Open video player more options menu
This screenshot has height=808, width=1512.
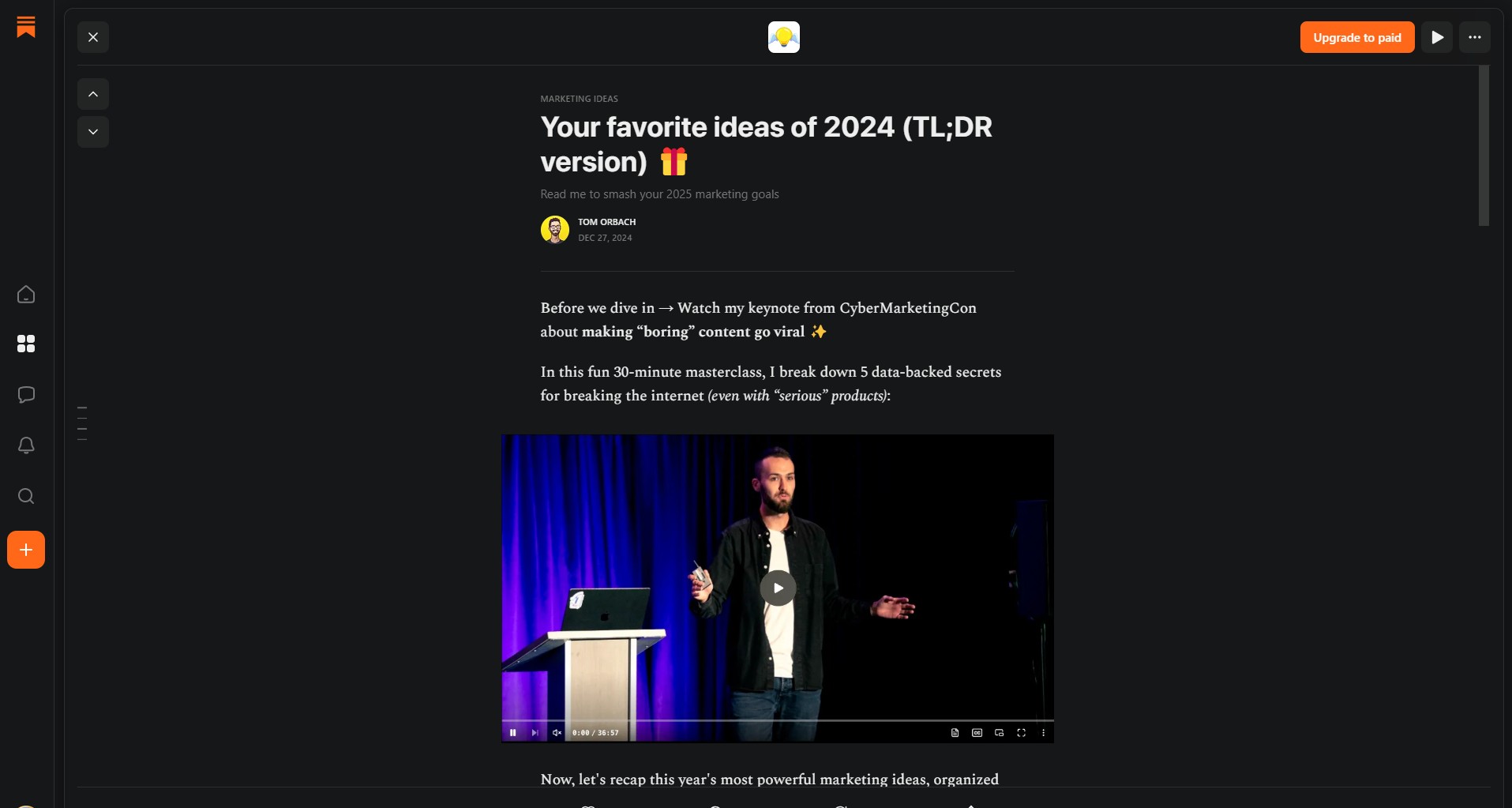pyautogui.click(x=1044, y=733)
